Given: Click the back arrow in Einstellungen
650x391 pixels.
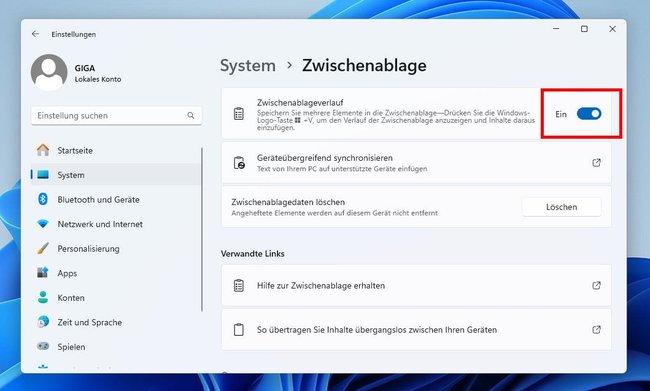Looking at the screenshot, I should [35, 34].
